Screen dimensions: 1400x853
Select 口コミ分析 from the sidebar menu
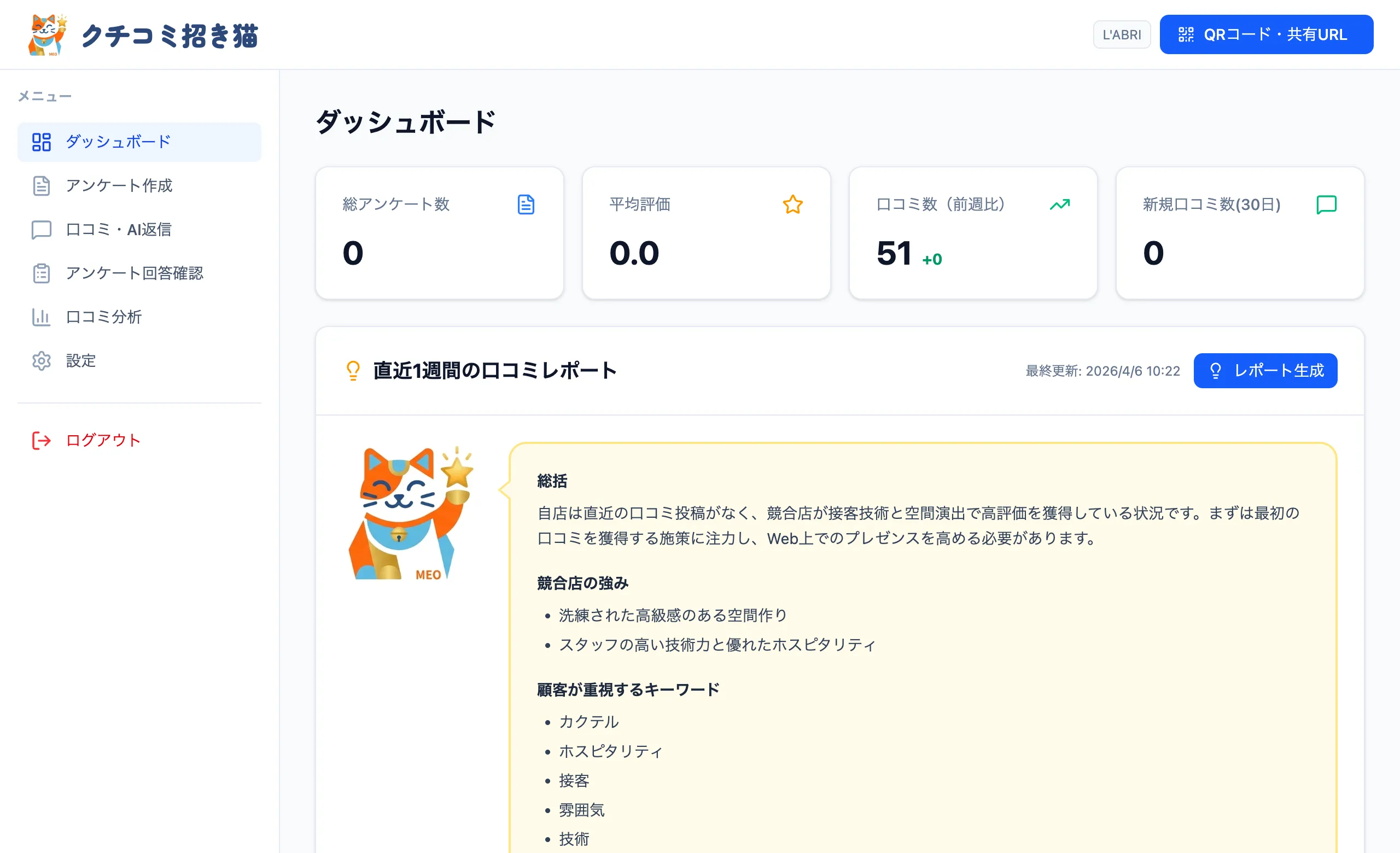tap(103, 317)
